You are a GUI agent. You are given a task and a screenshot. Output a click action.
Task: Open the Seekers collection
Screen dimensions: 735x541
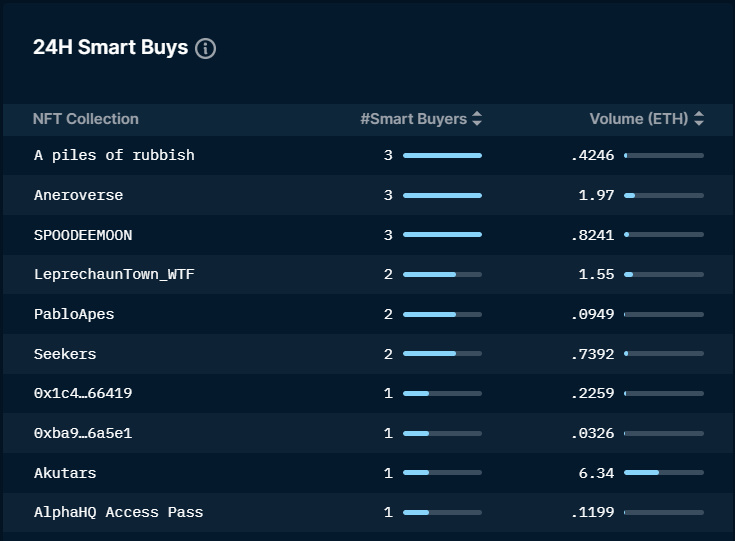click(65, 354)
